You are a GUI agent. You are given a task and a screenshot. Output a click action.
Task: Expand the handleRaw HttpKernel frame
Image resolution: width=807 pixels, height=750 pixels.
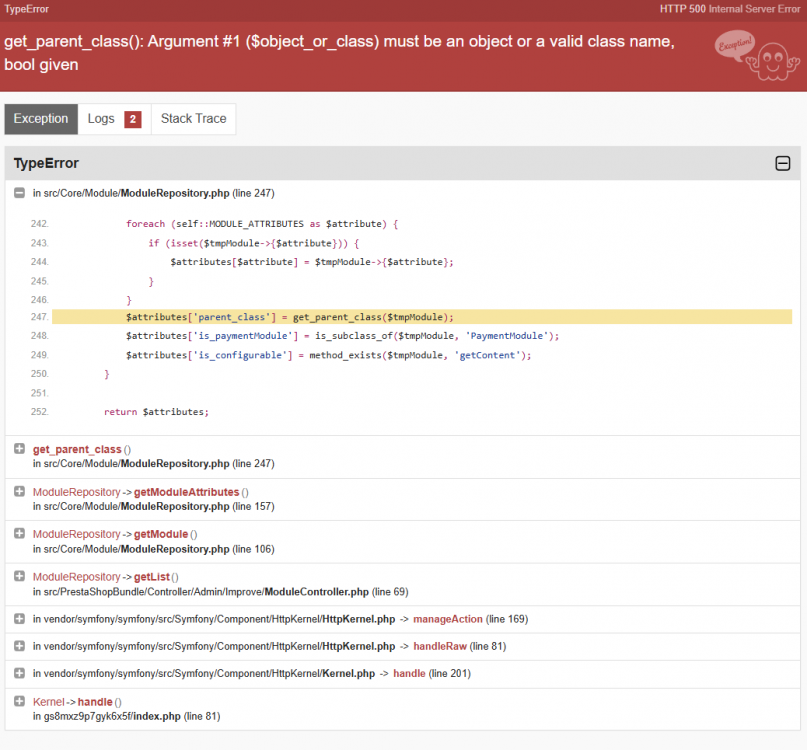point(19,646)
